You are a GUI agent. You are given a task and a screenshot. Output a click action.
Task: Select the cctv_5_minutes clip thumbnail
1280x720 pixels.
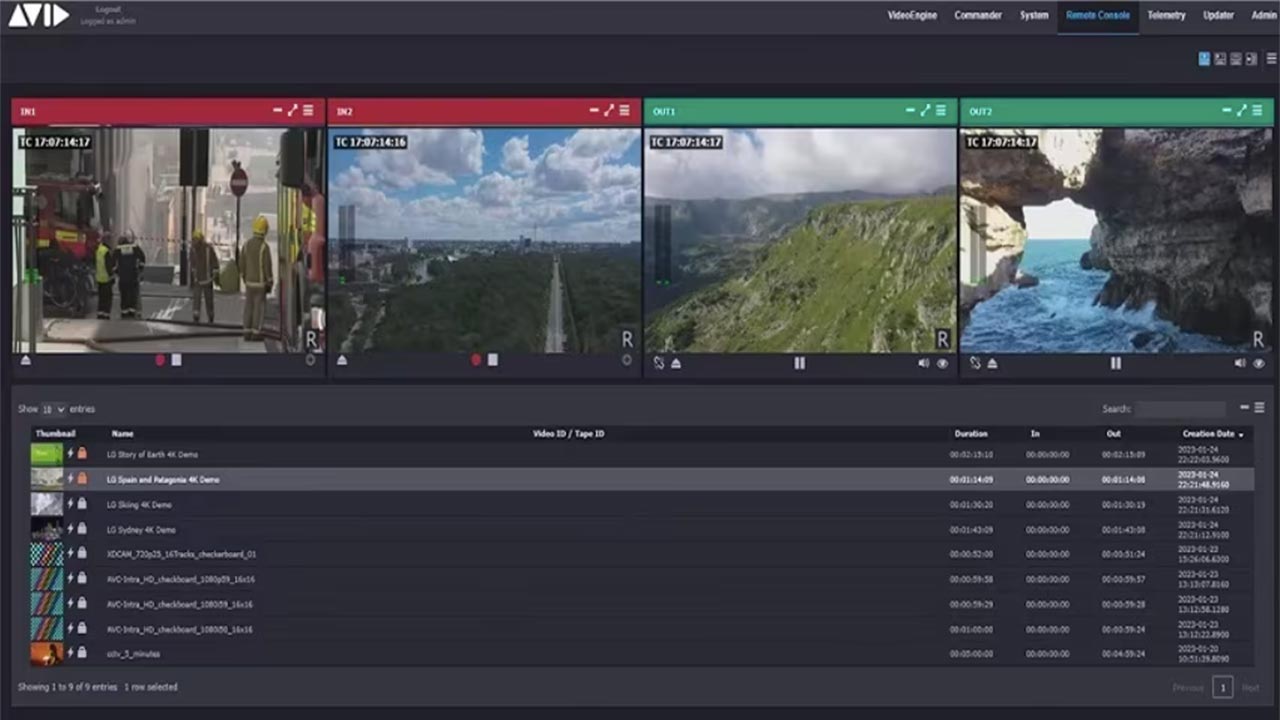coord(47,653)
